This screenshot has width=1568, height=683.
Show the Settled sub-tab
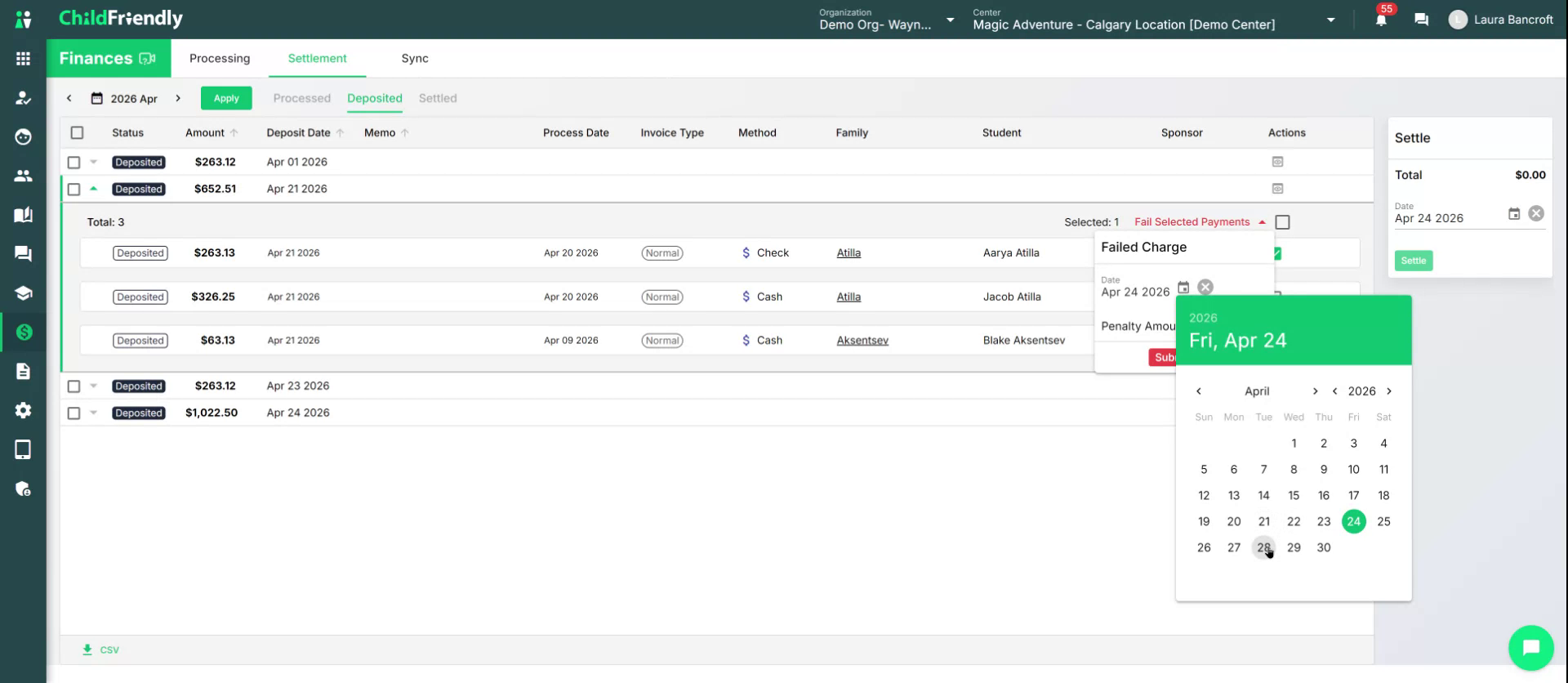click(x=438, y=98)
